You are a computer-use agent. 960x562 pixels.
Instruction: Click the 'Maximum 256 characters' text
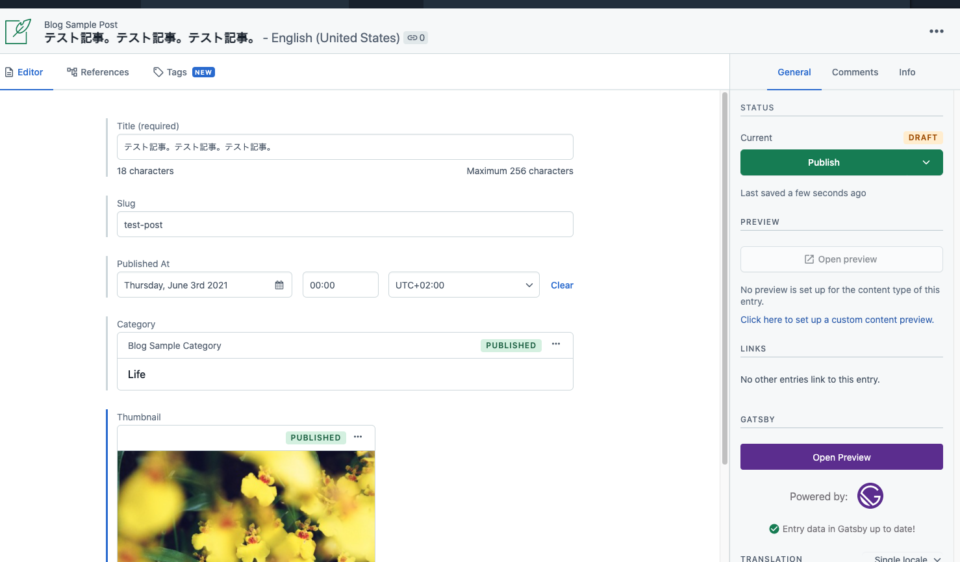pyautogui.click(x=520, y=171)
